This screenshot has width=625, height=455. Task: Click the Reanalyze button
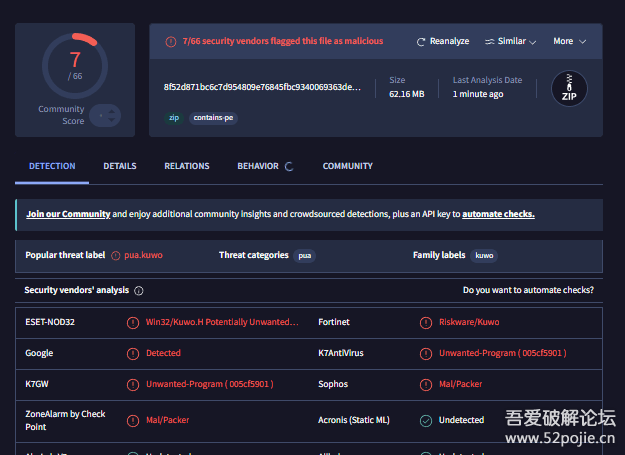[443, 41]
